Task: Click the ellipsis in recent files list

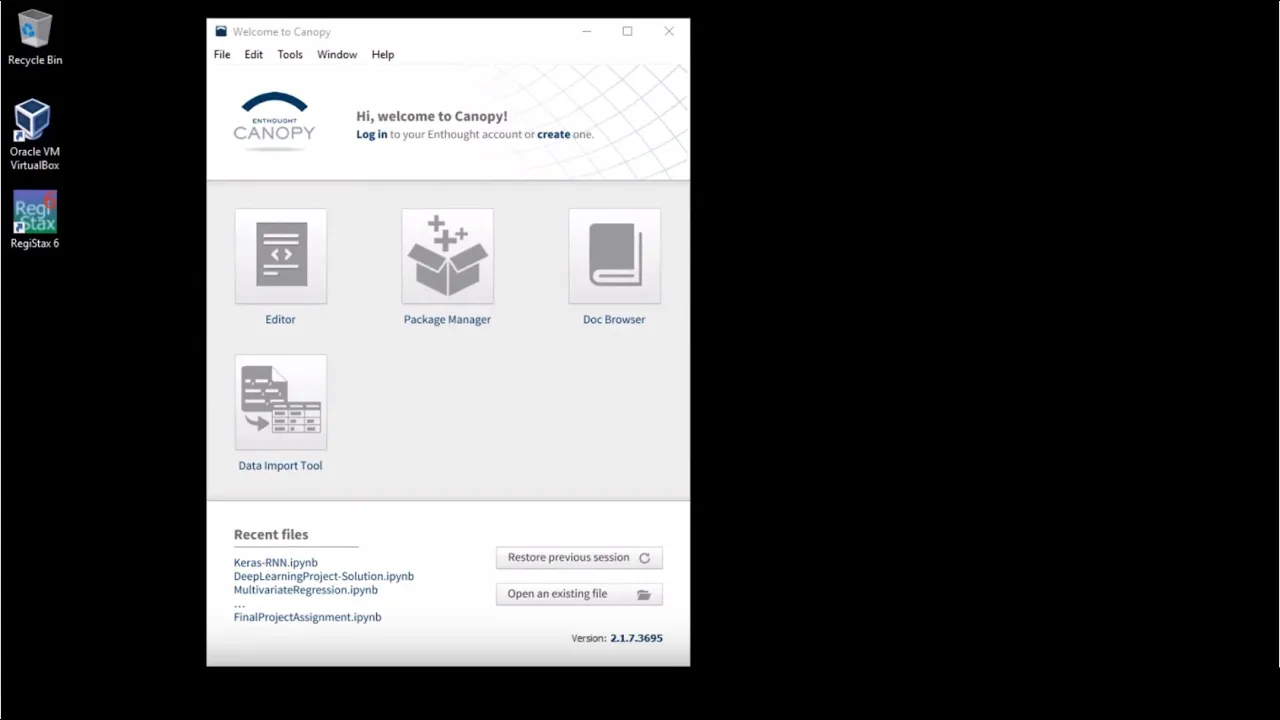Action: (x=239, y=605)
